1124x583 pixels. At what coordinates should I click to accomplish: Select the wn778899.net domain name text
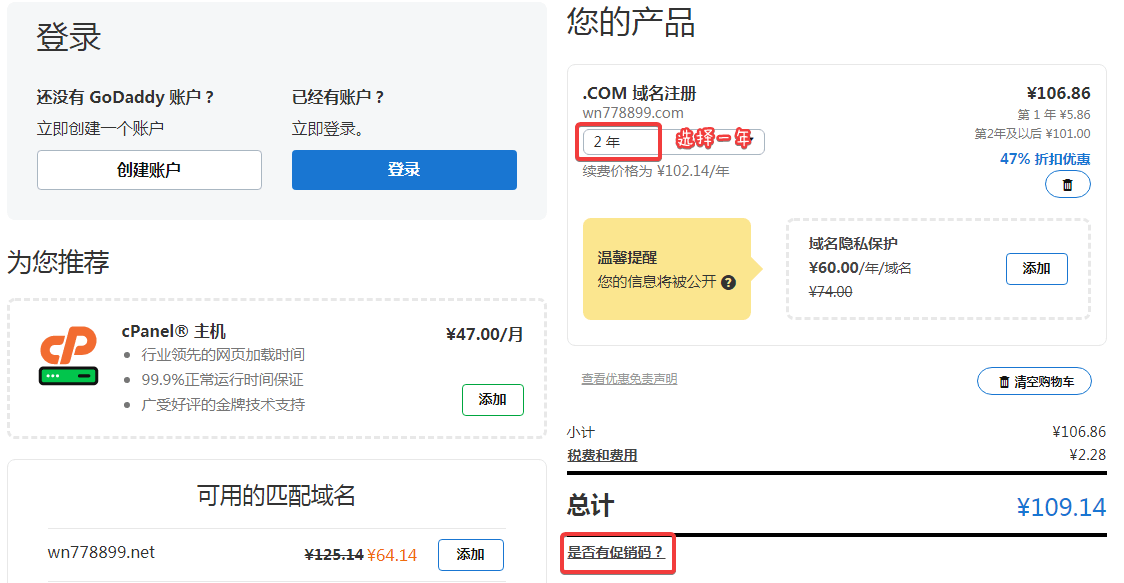coord(101,552)
